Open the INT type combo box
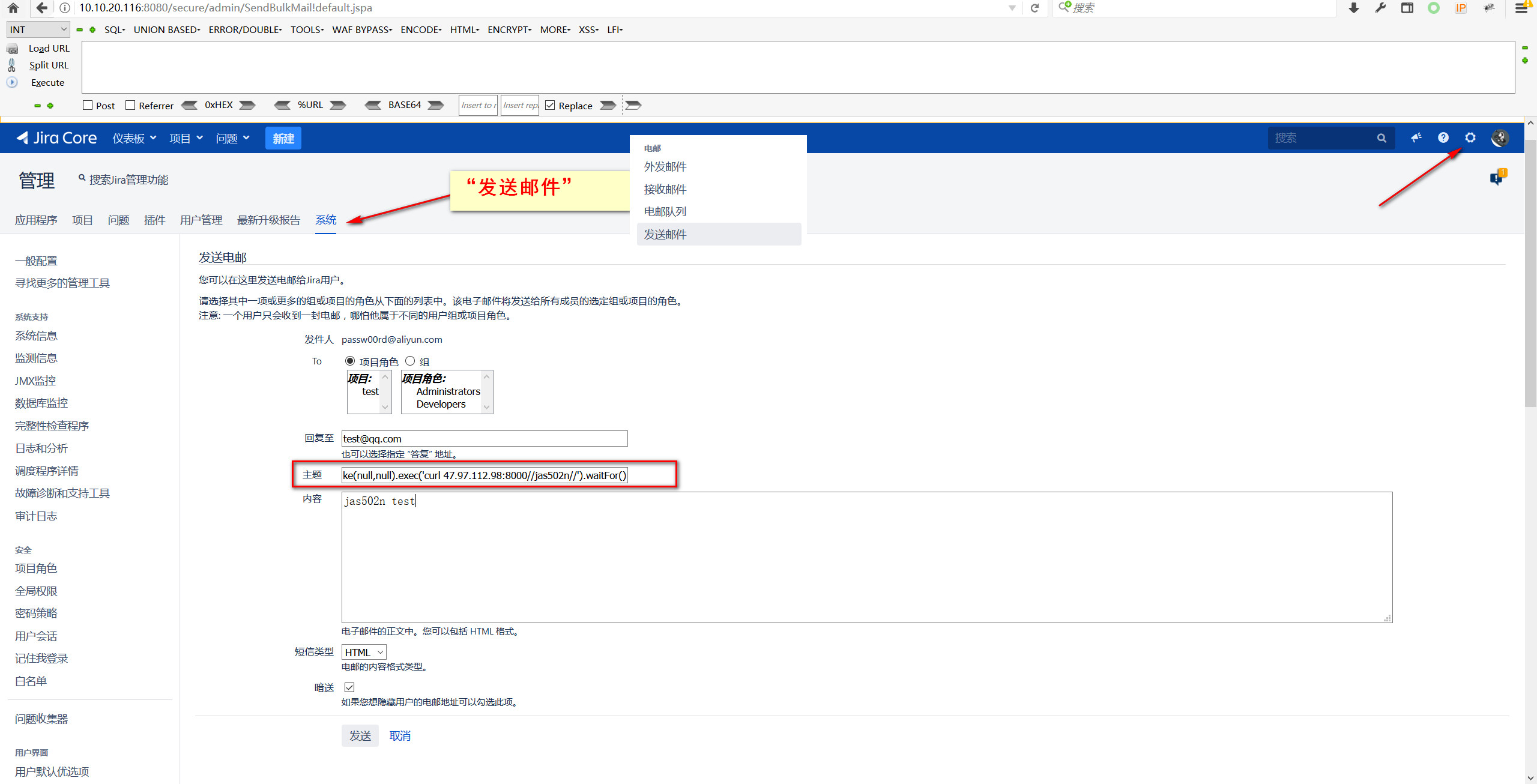Image resolution: width=1537 pixels, height=784 pixels. 38,29
